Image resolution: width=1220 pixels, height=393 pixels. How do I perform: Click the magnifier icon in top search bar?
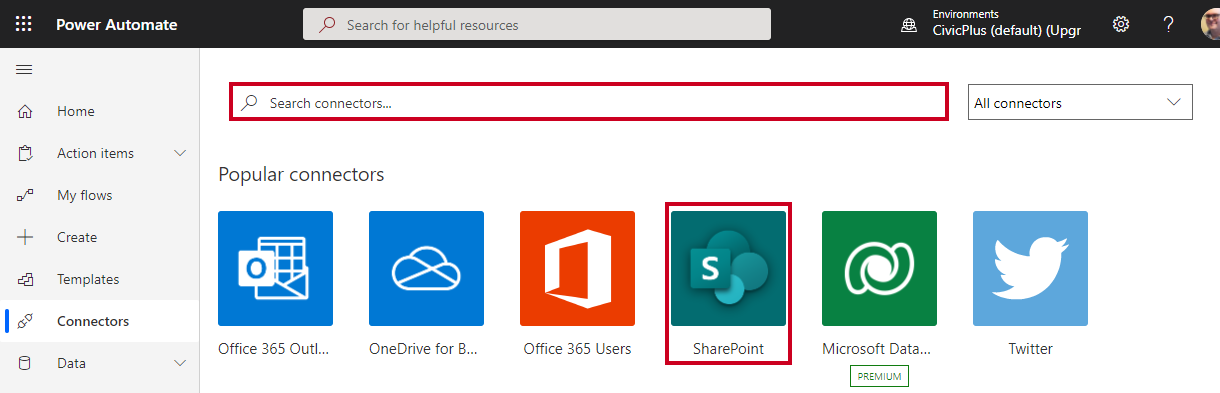327,24
